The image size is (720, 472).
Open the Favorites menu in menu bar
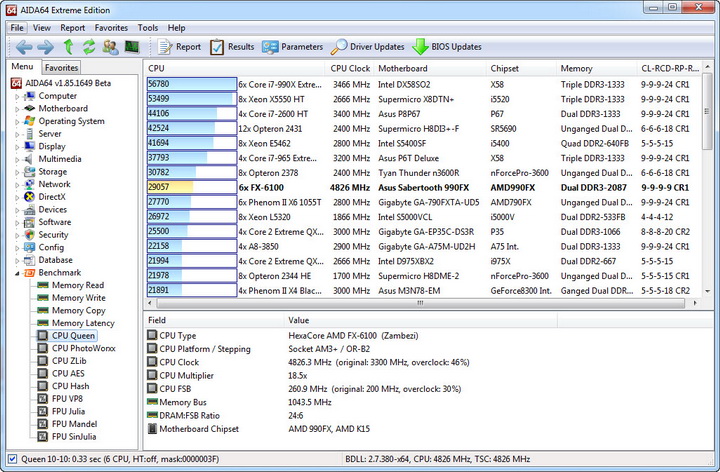[x=111, y=28]
